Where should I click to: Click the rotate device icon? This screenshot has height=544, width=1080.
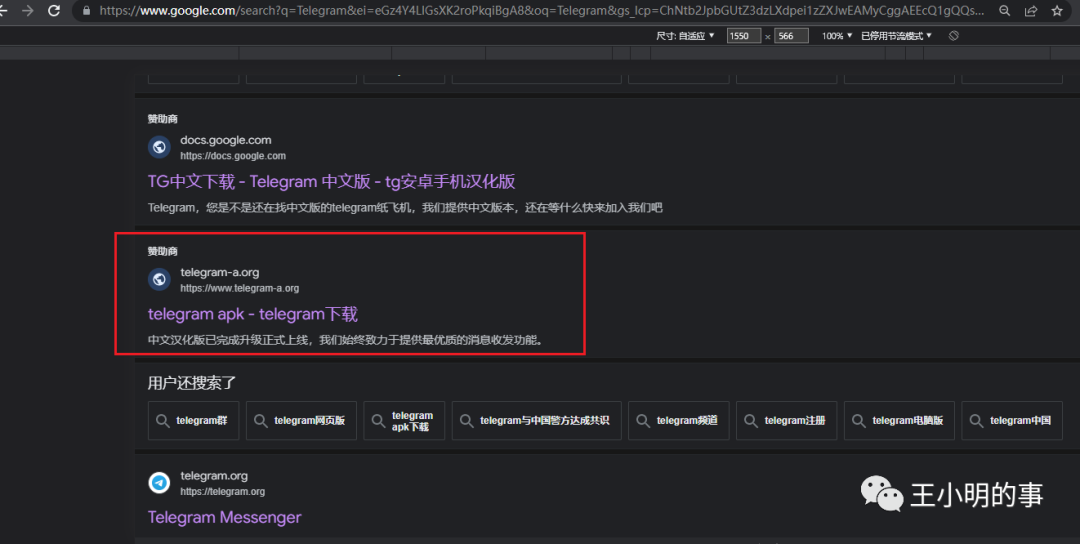point(953,36)
